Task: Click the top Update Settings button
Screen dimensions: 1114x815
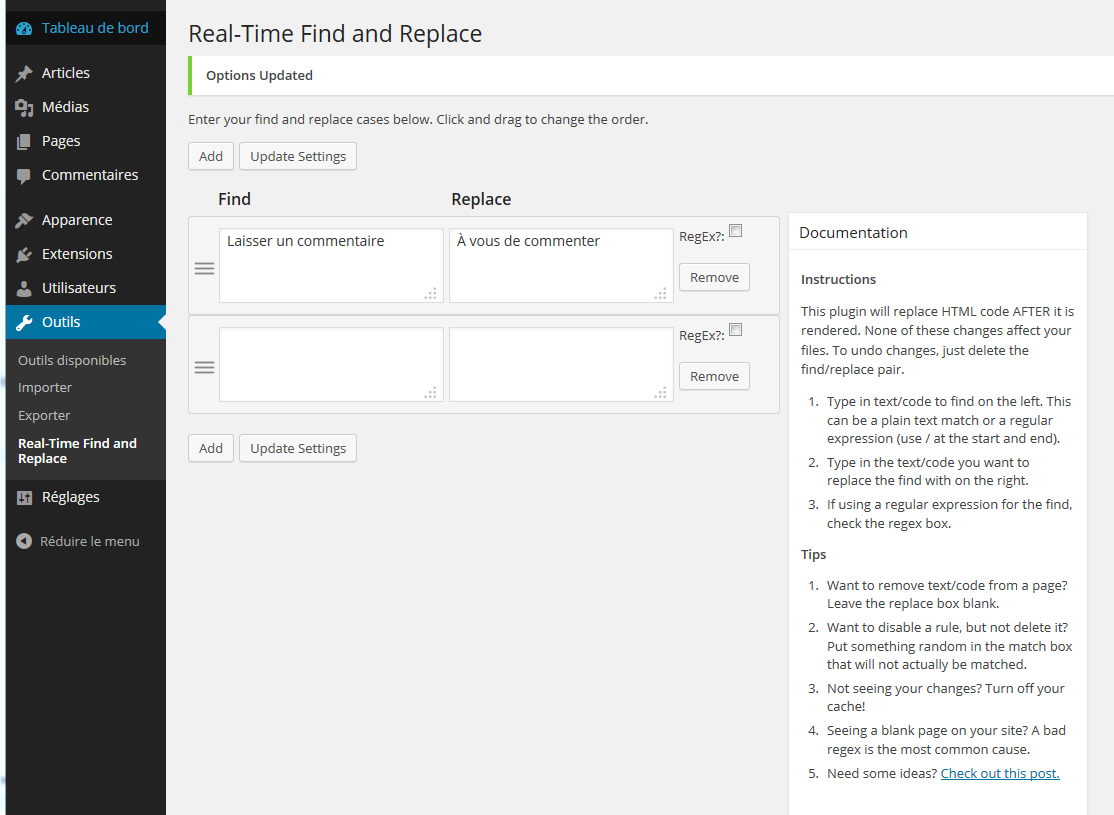Action: (x=298, y=156)
